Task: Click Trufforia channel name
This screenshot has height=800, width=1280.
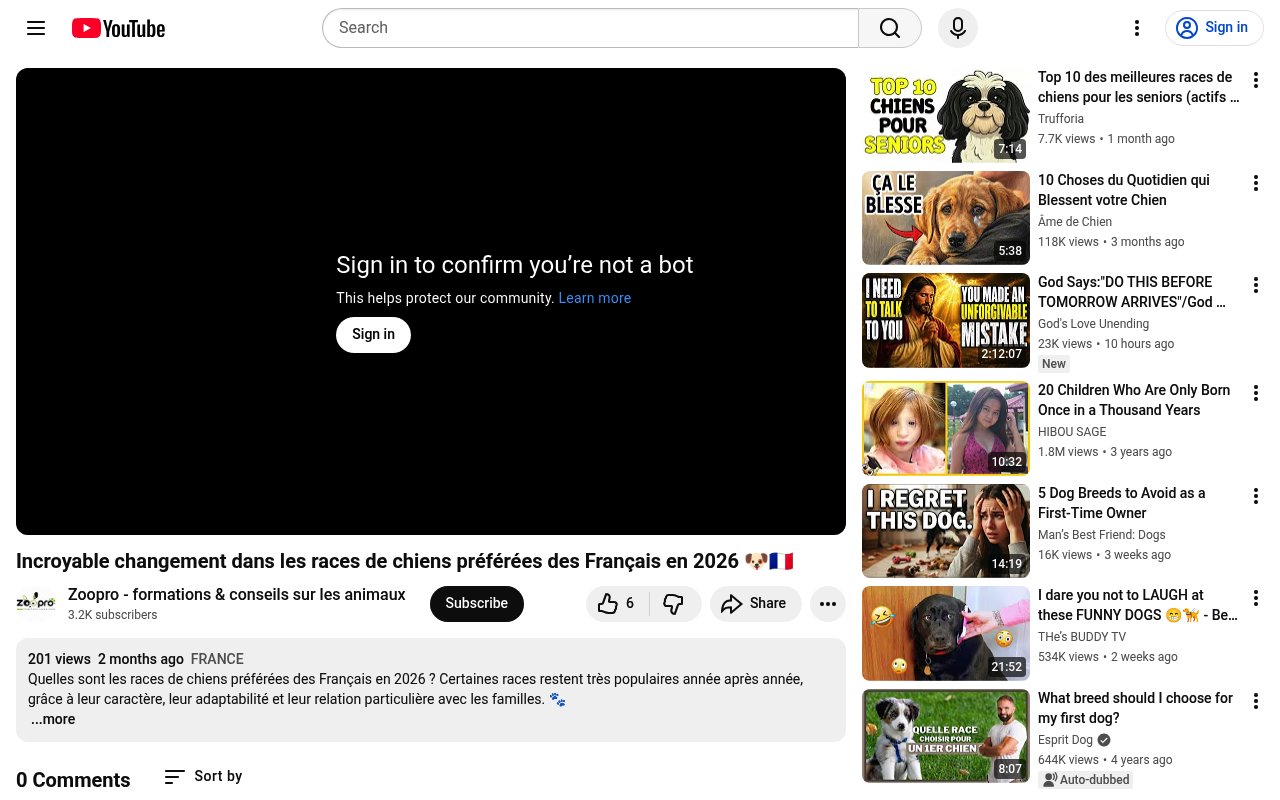Action: pyautogui.click(x=1061, y=119)
